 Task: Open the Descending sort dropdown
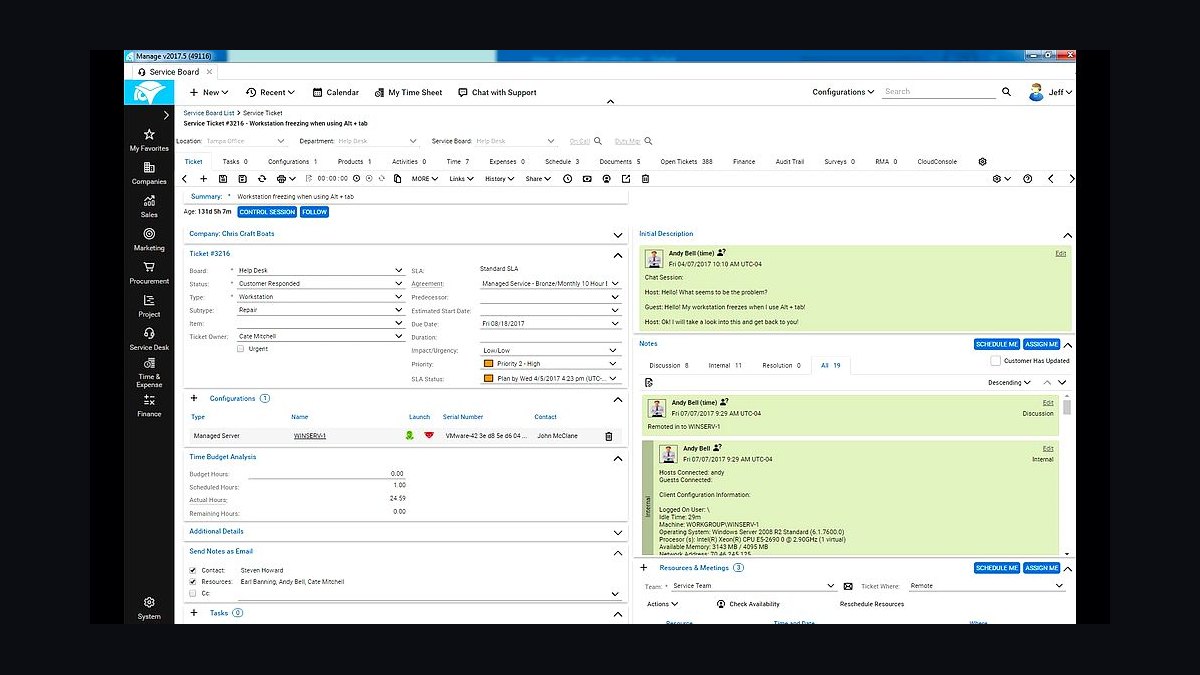coord(1010,382)
